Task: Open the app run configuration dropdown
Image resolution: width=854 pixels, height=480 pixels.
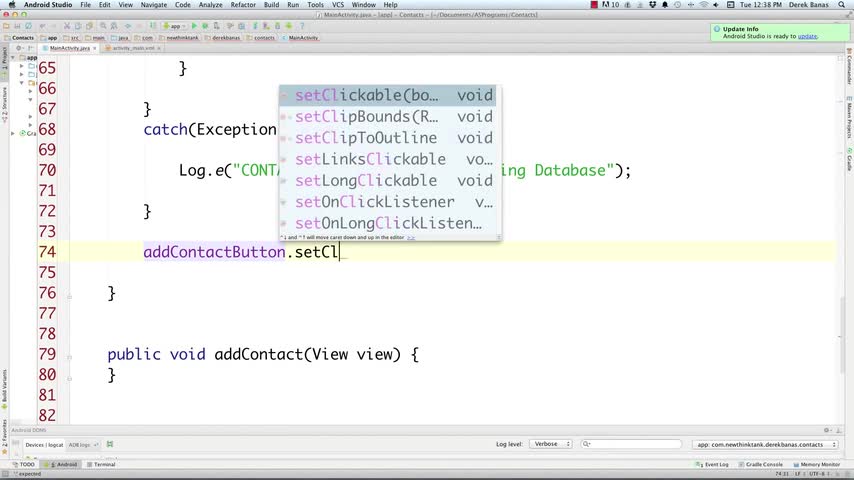Action: pyautogui.click(x=175, y=26)
